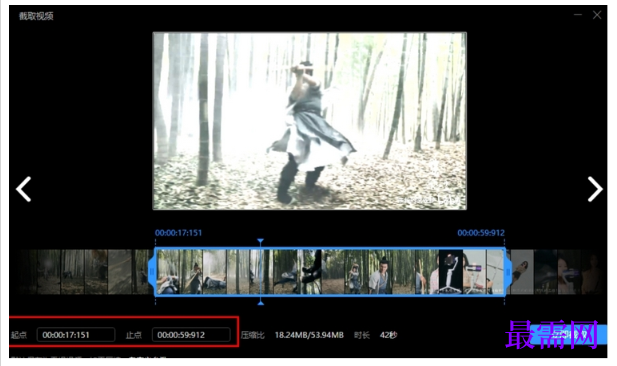Click the 18.24MB/53.94MB compression value
The width and height of the screenshot is (617, 366).
309,335
